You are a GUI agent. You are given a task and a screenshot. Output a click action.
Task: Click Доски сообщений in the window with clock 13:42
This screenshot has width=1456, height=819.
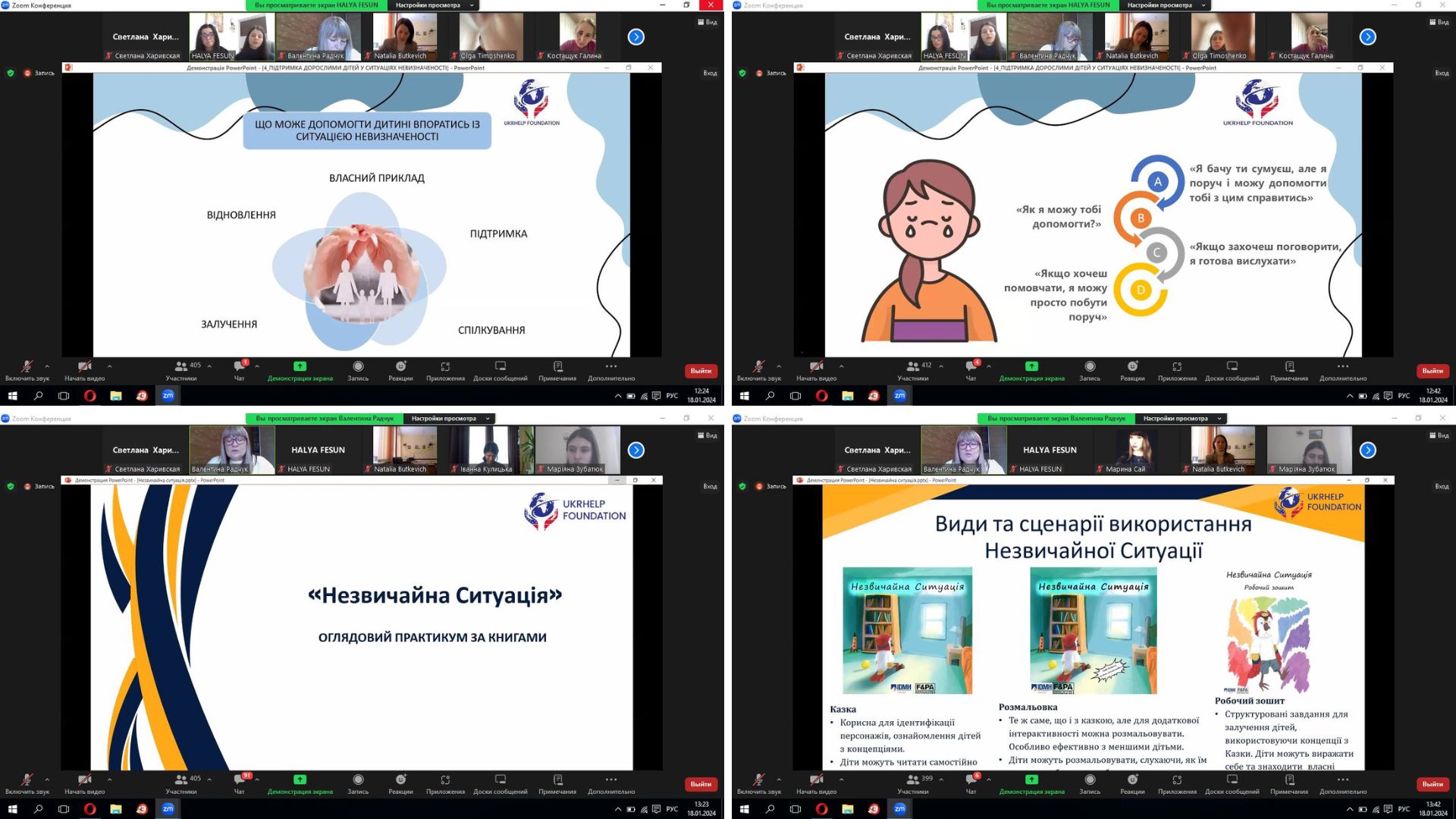[x=1232, y=783]
